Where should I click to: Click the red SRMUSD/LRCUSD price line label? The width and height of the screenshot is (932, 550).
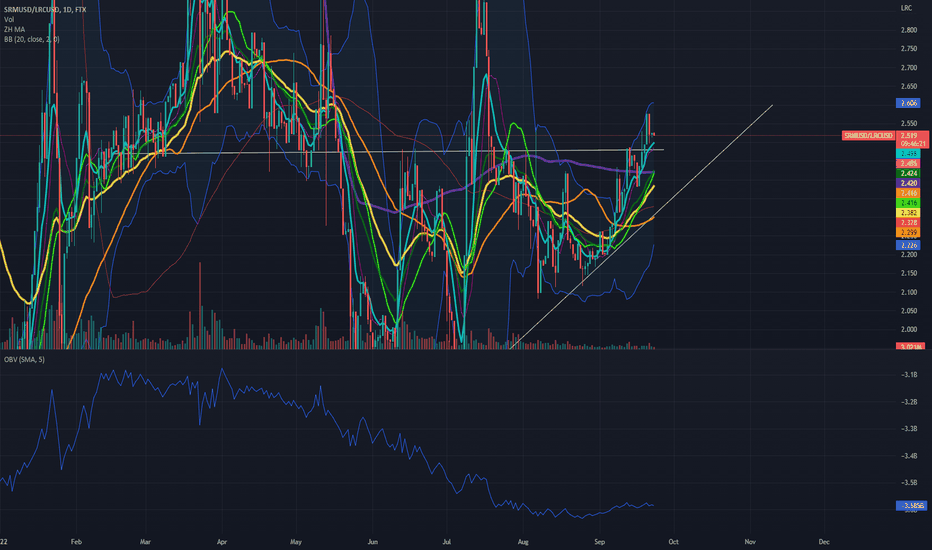(868, 136)
